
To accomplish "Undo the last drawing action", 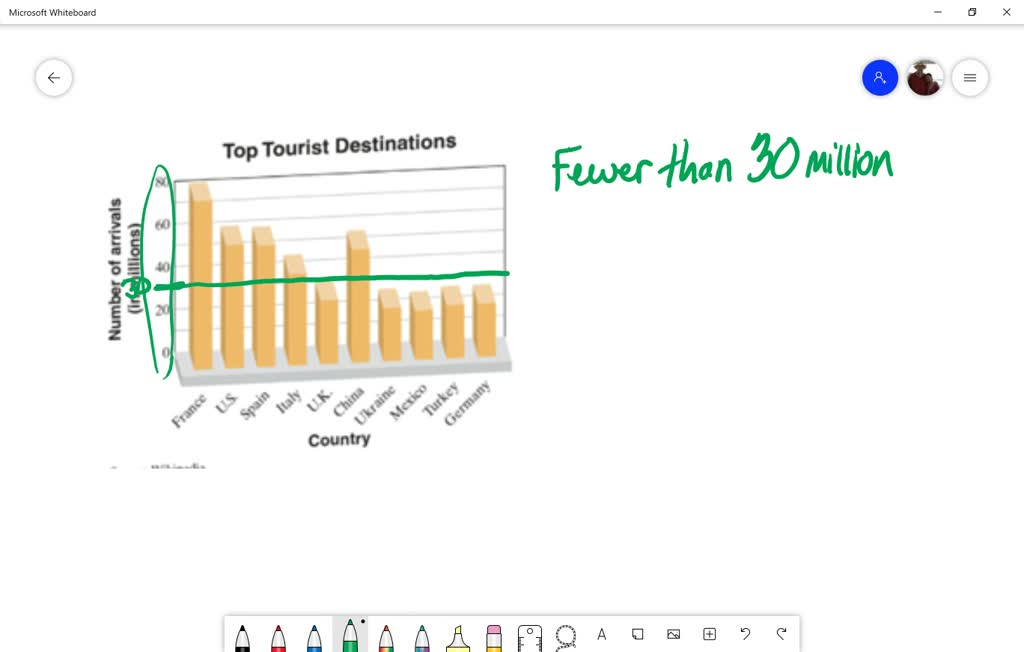I will (x=745, y=634).
